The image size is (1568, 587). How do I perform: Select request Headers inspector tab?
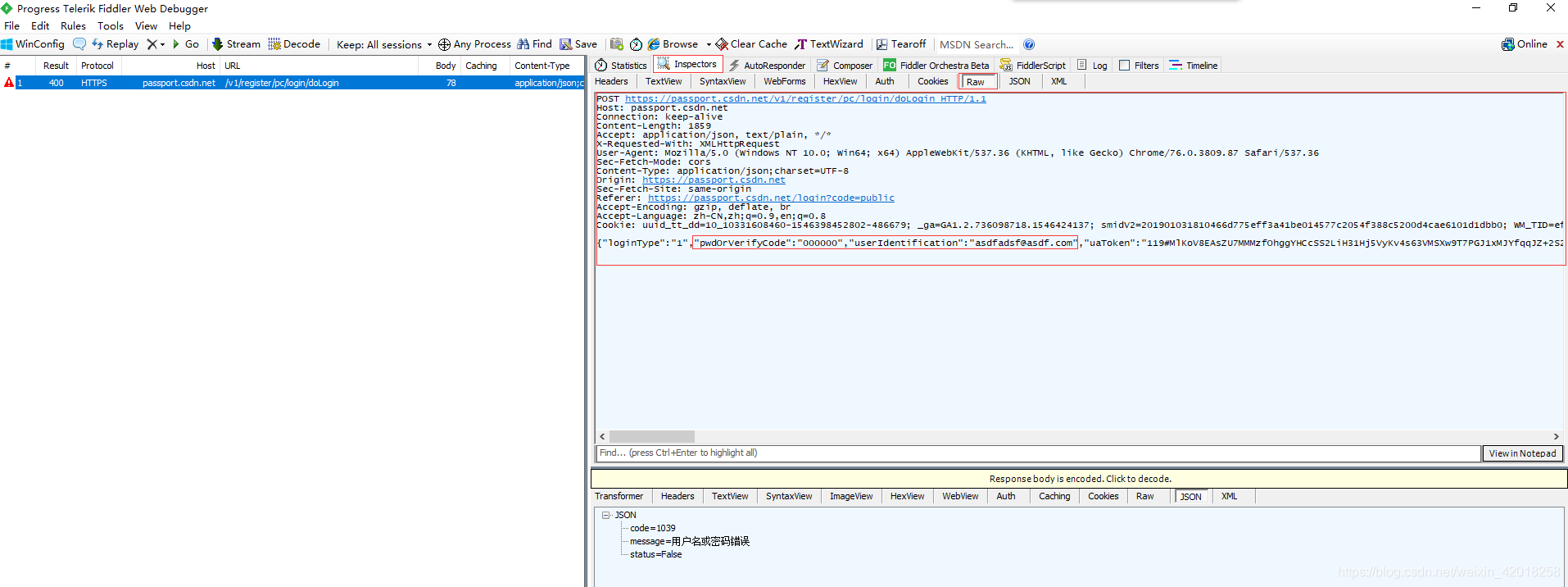tap(611, 81)
